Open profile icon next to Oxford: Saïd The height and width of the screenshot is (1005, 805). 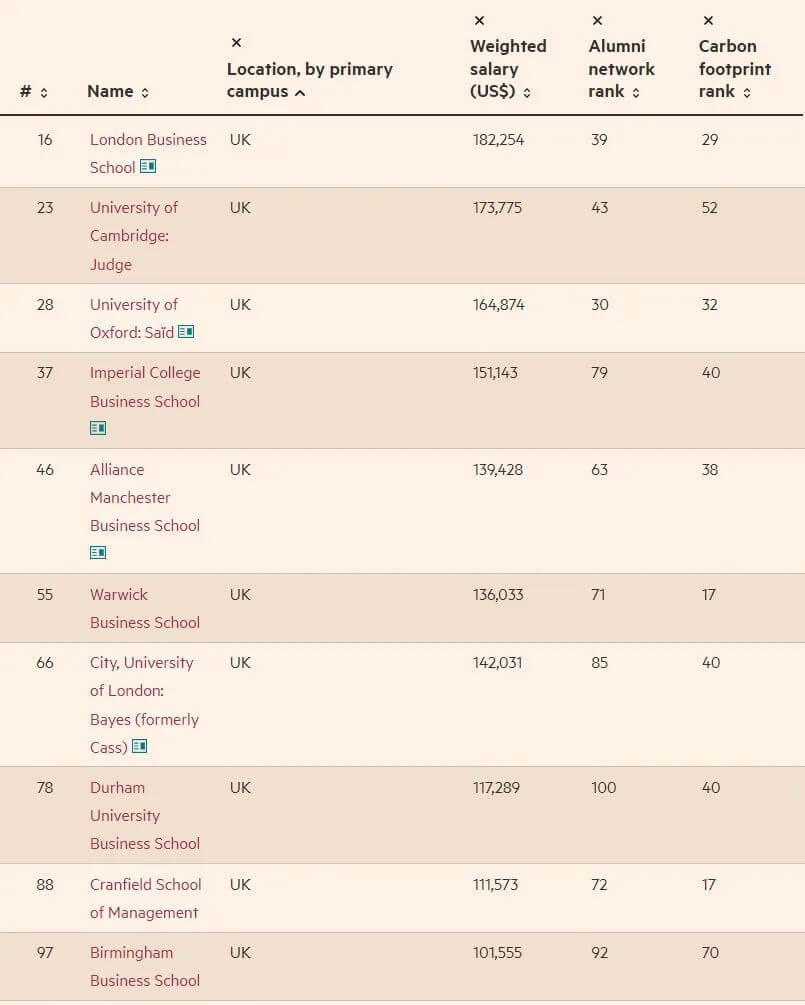tap(186, 332)
